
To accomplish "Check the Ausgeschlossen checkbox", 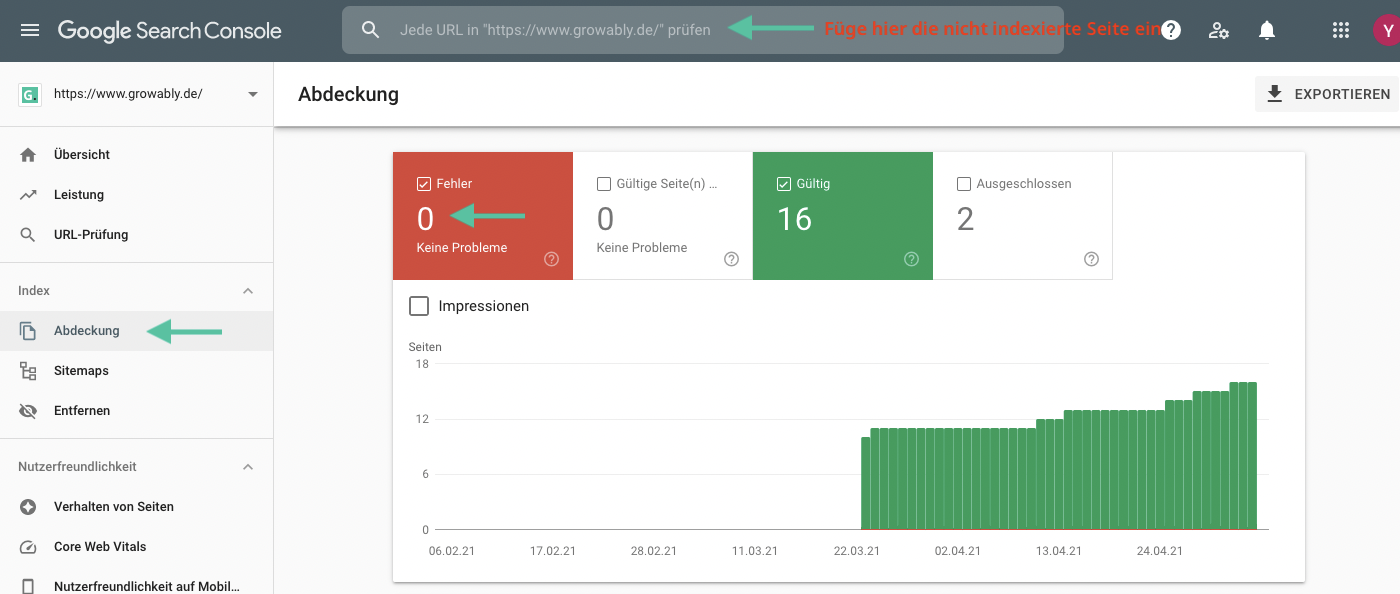I will point(964,184).
